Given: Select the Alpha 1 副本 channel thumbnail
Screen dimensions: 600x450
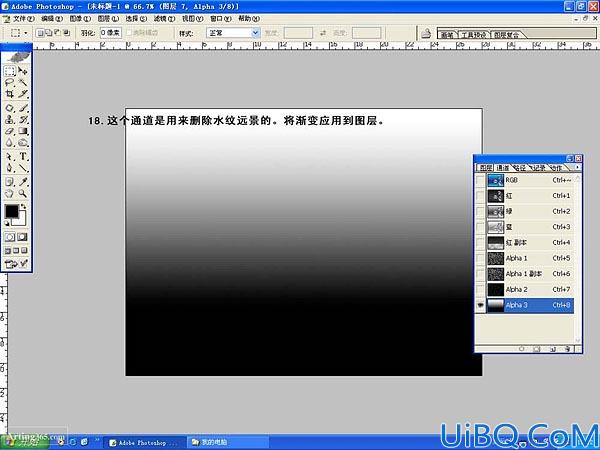Looking at the screenshot, I should click(x=496, y=274).
